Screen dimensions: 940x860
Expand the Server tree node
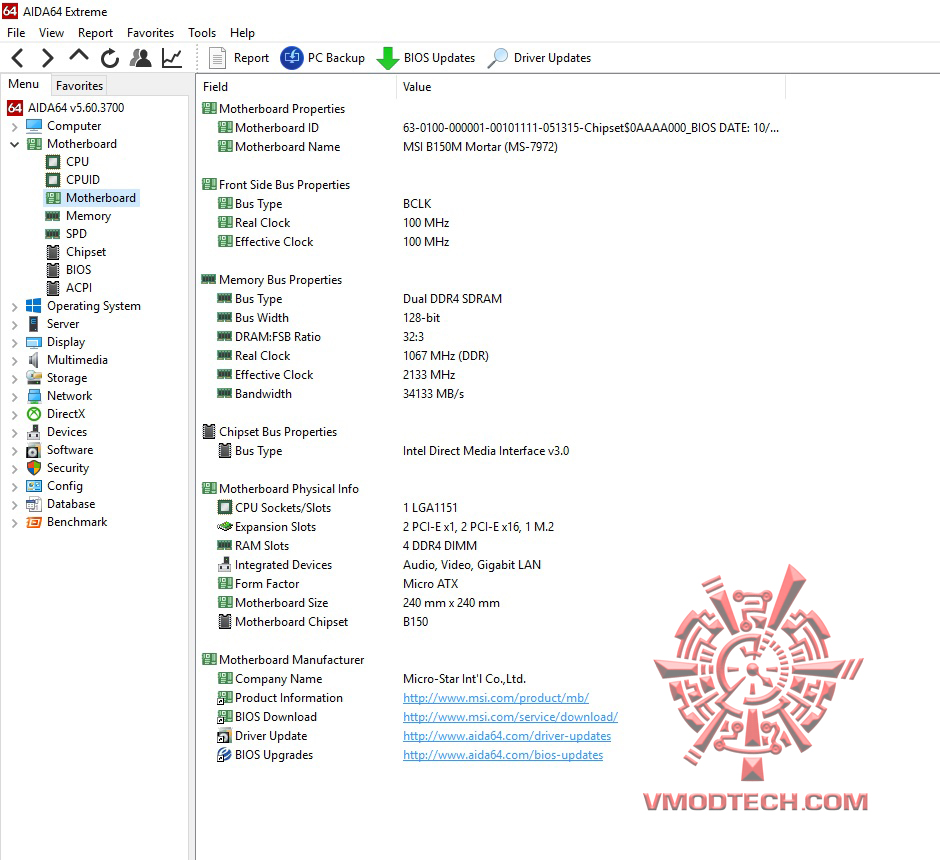click(14, 325)
